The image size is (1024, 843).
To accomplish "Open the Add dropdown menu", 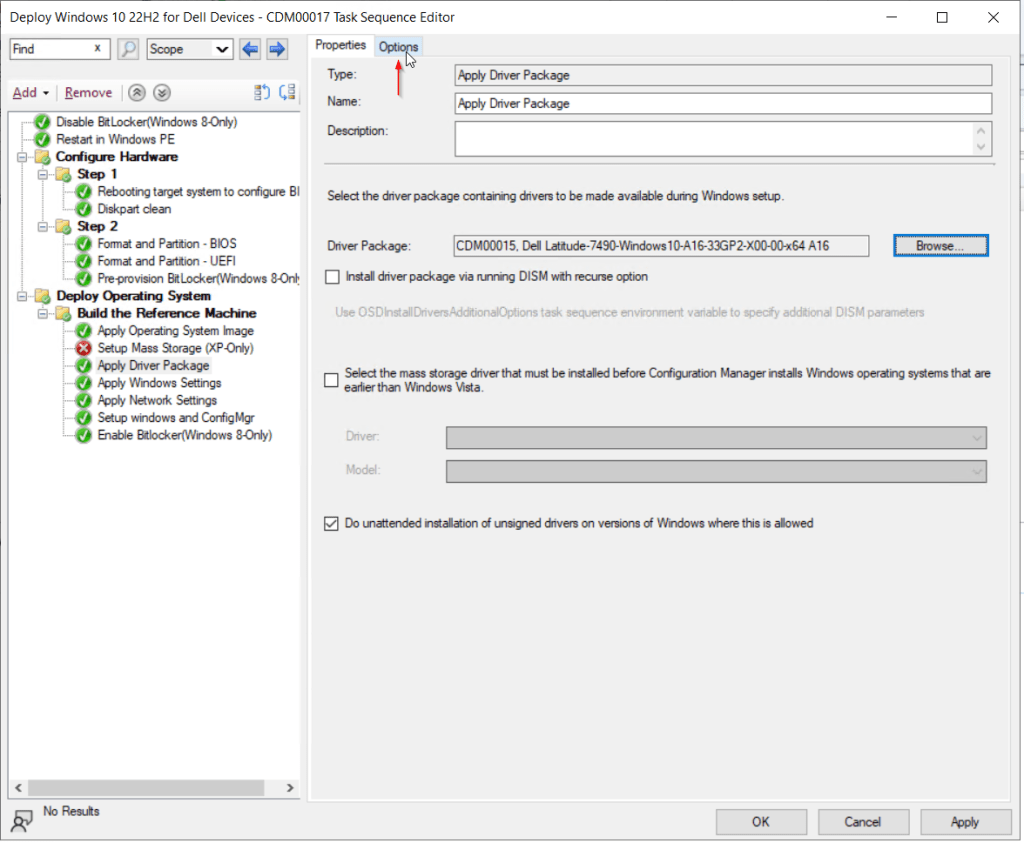I will 31,93.
